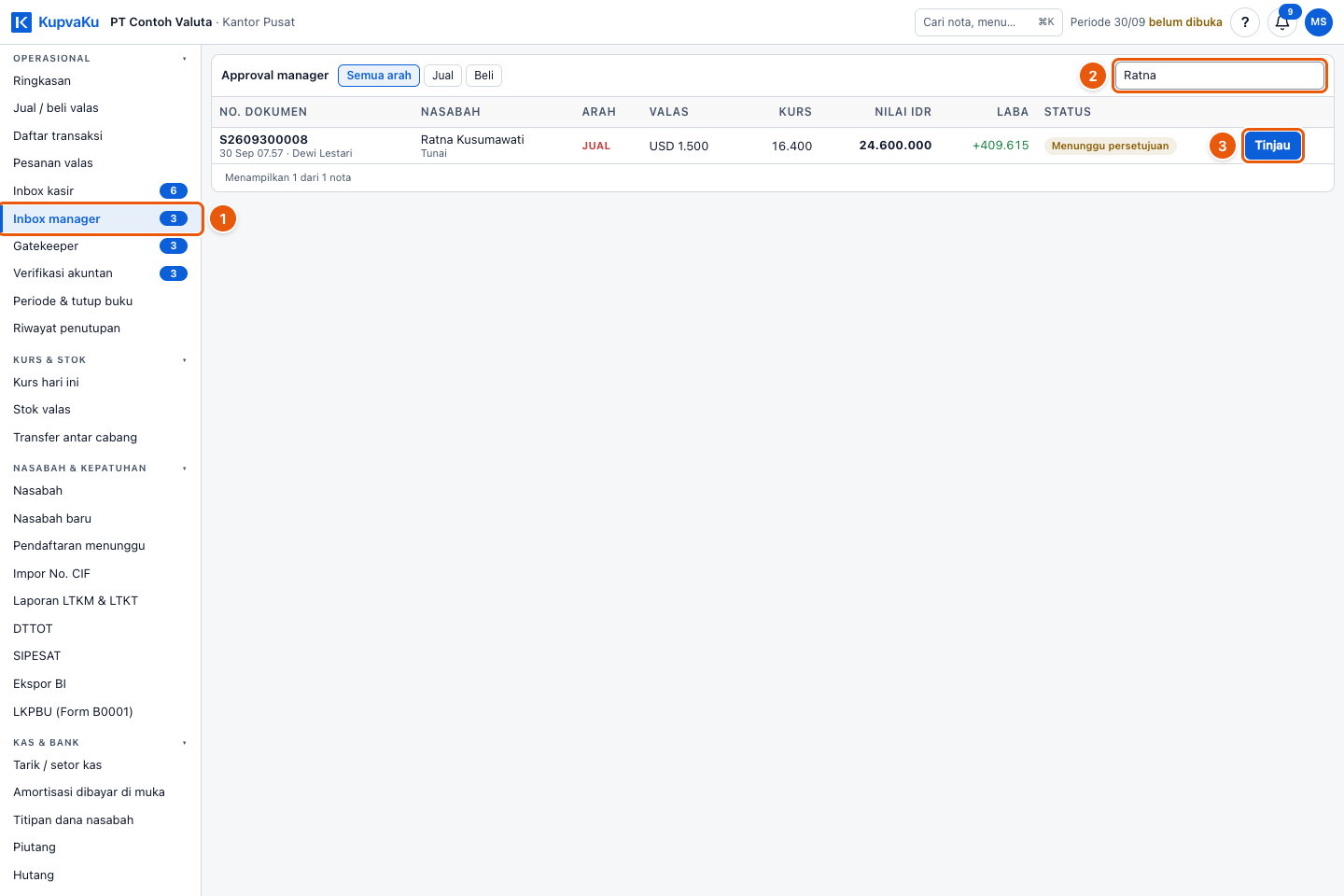
Task: Open LKPBU (Form B0001) page
Action: click(101, 712)
